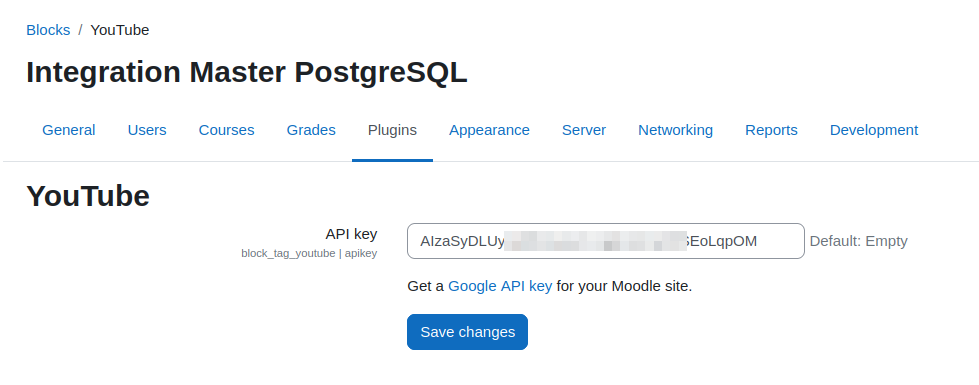Focus the API key input field
The width and height of the screenshot is (979, 385).
606,241
